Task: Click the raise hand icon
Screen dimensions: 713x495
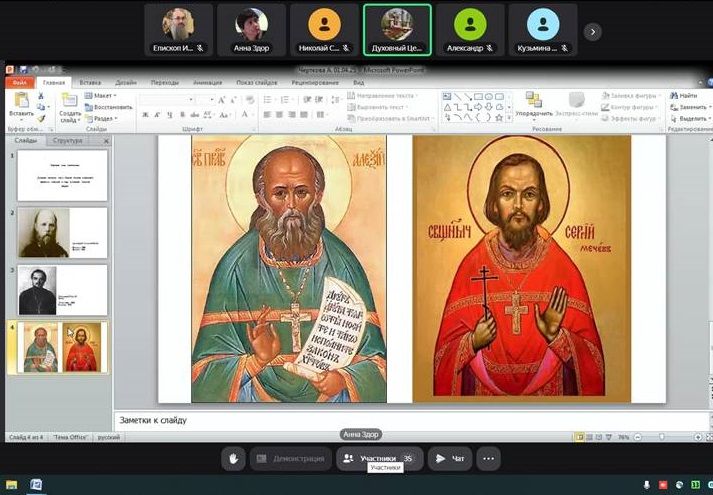Action: click(233, 459)
